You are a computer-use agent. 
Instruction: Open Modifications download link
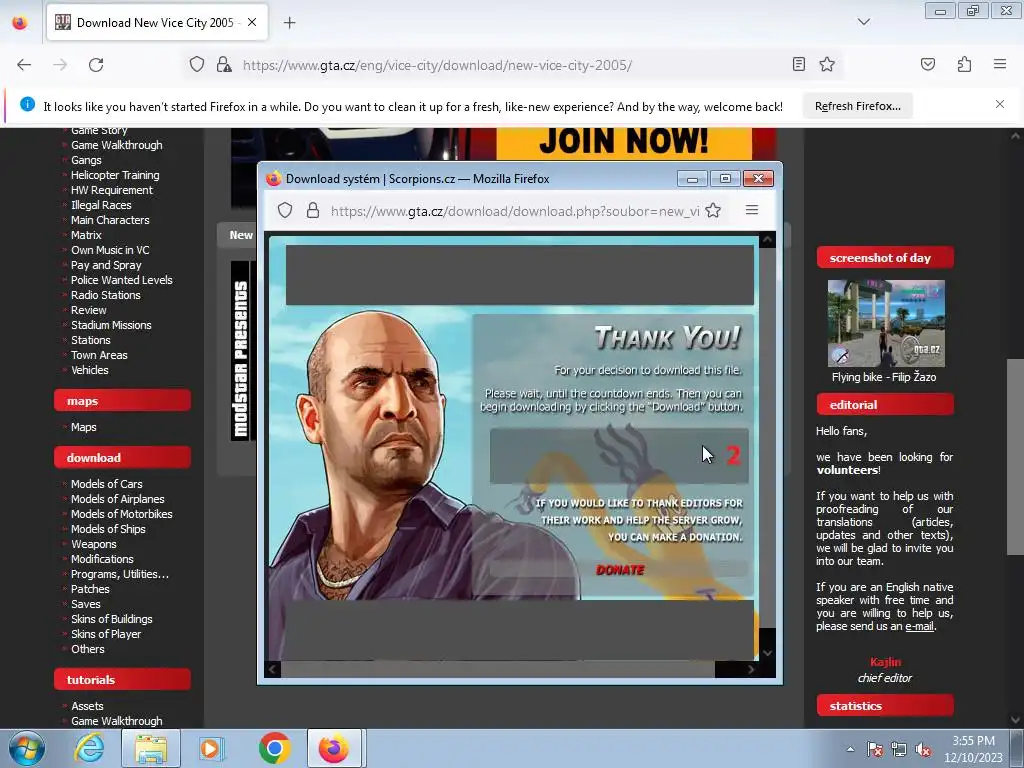102,559
